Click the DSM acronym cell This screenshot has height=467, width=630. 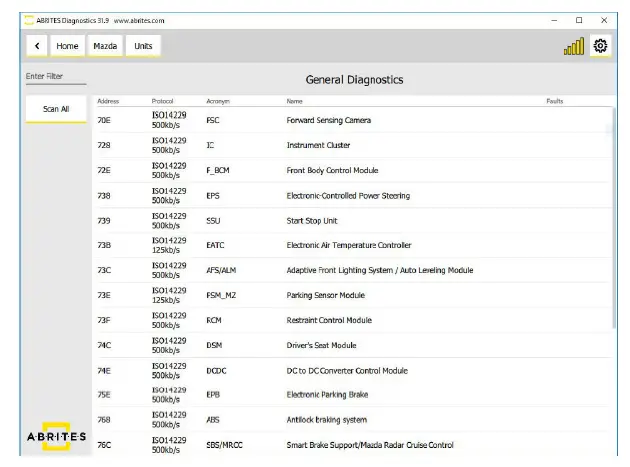coord(214,345)
